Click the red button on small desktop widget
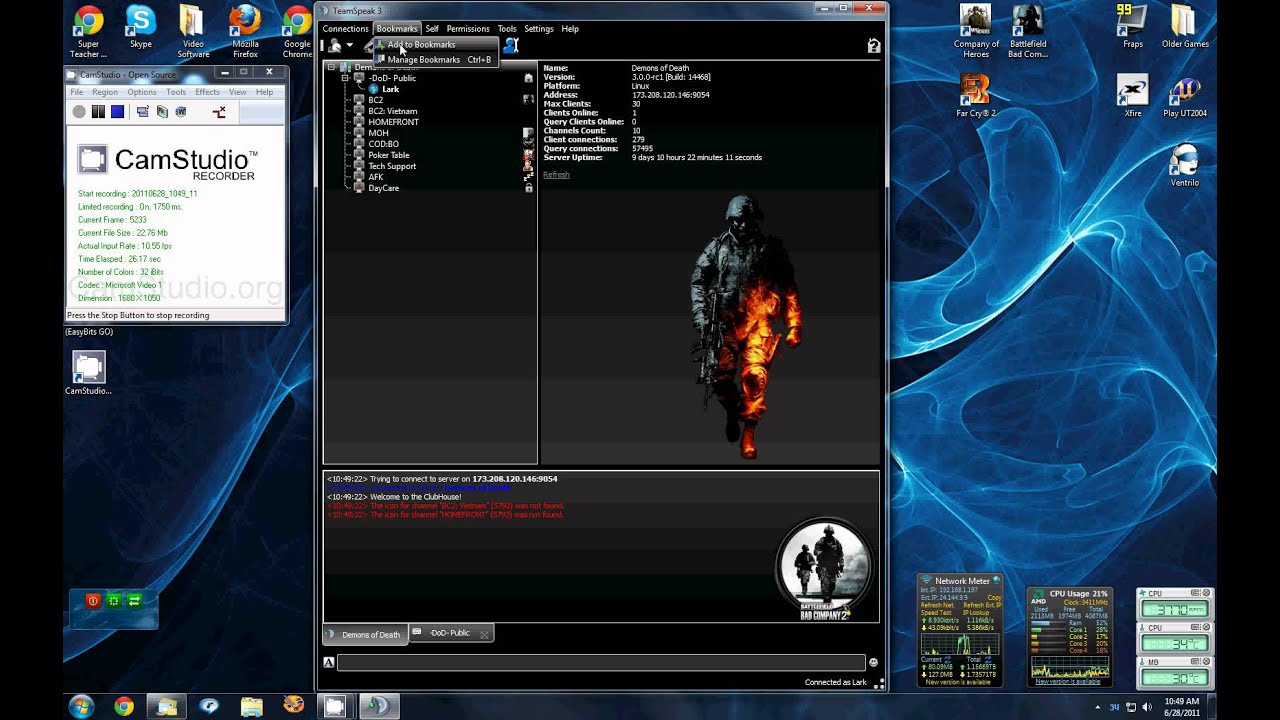 tap(93, 601)
